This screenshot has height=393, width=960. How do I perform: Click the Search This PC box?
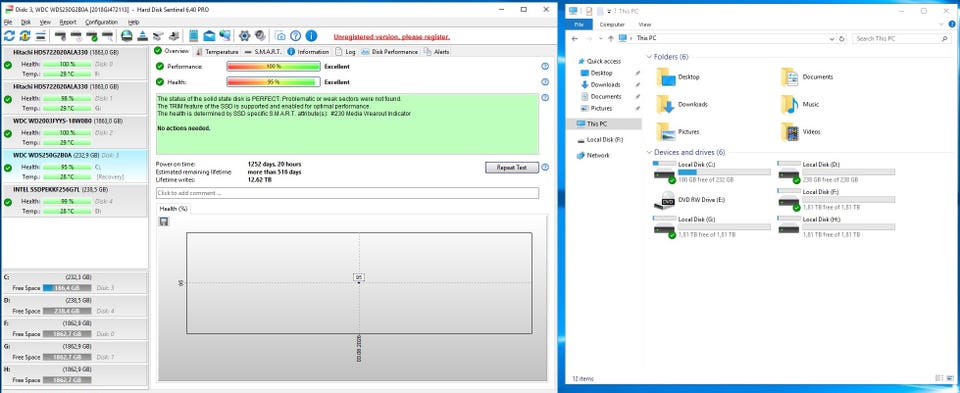(x=902, y=38)
